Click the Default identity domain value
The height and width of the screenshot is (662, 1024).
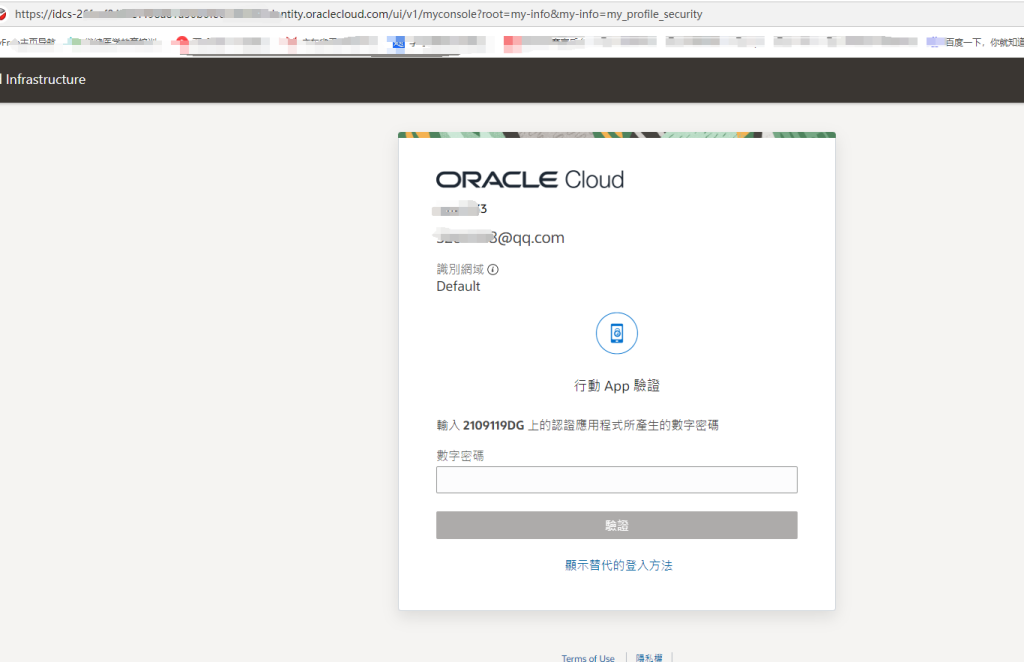(458, 286)
